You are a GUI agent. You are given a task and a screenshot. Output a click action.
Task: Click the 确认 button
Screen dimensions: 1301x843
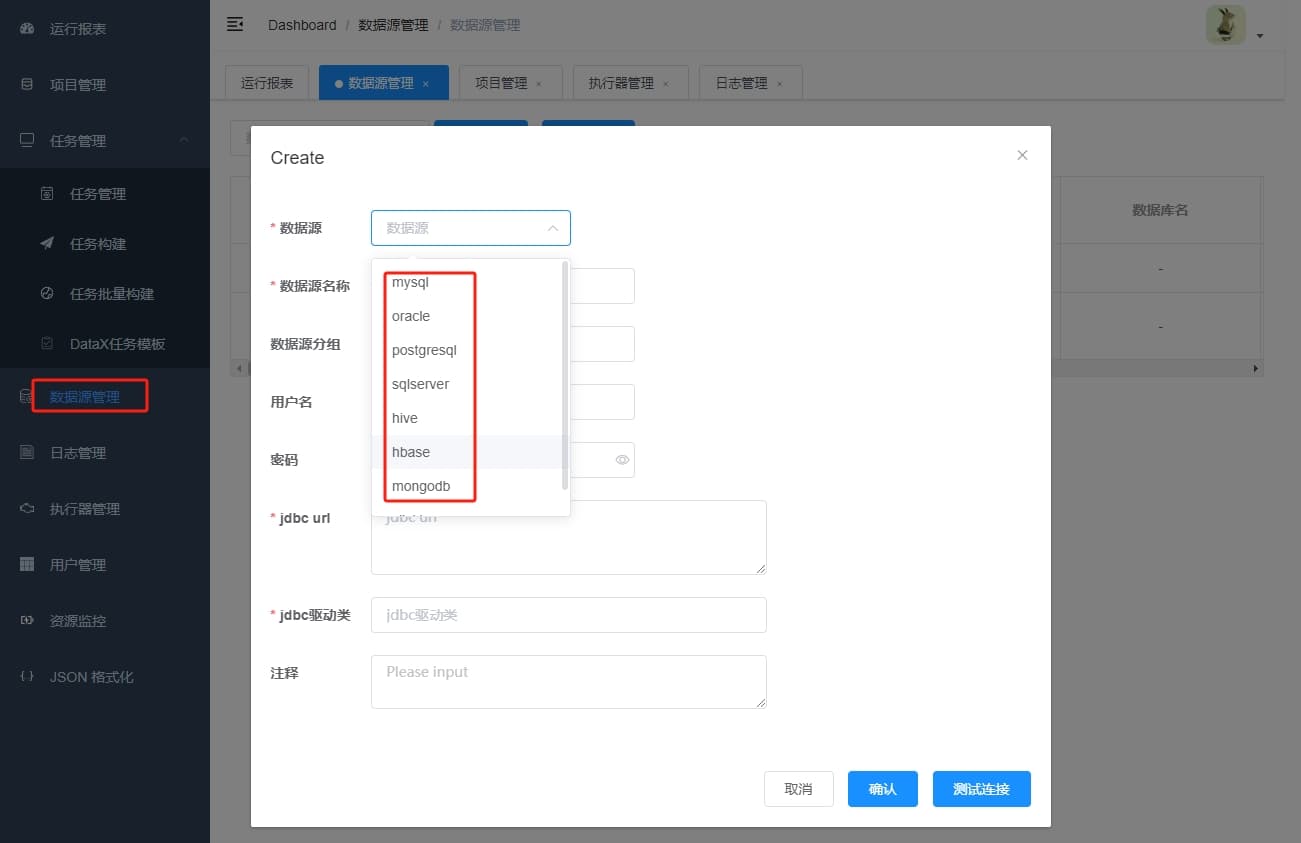click(882, 789)
